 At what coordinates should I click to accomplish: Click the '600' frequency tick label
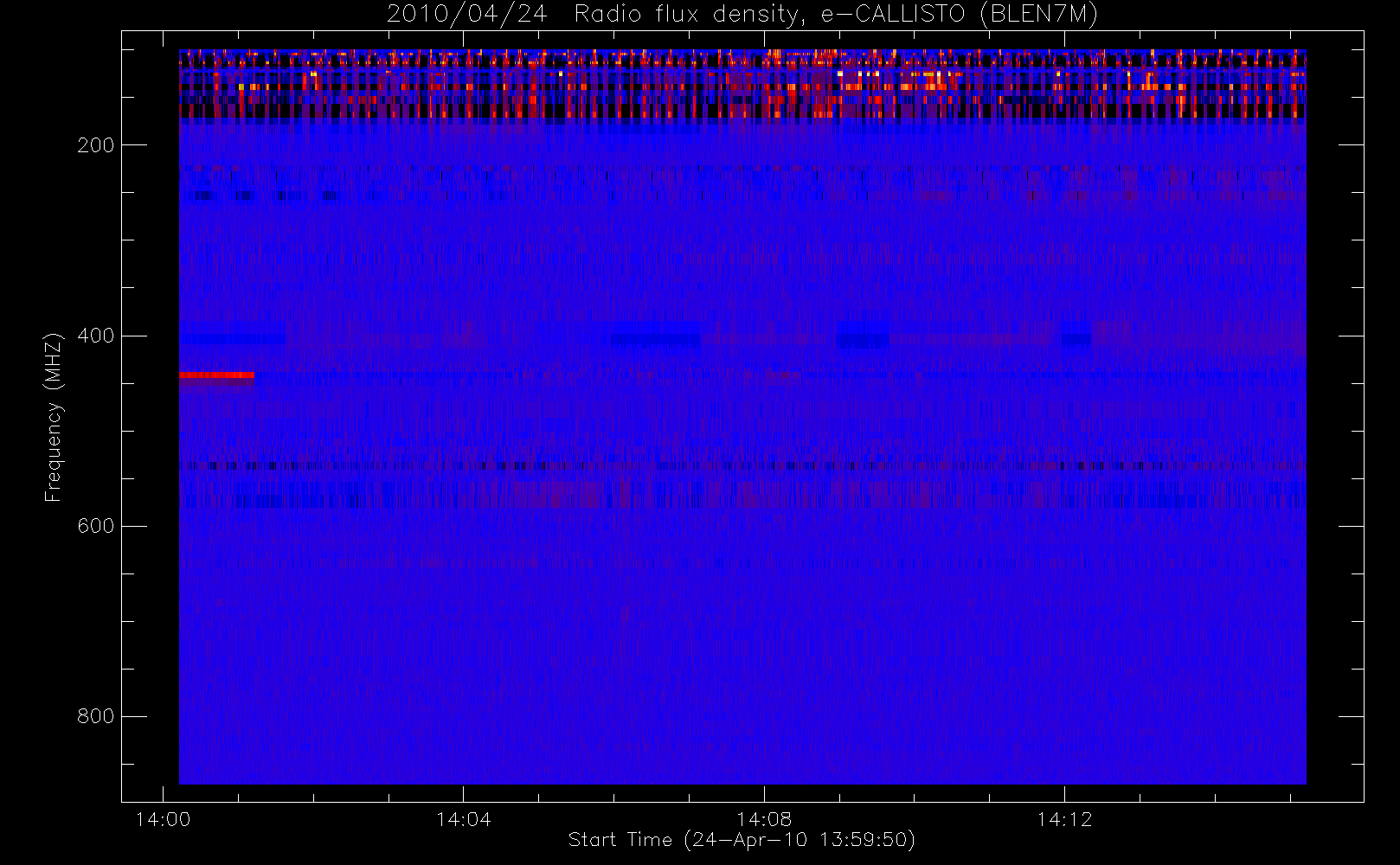click(95, 526)
